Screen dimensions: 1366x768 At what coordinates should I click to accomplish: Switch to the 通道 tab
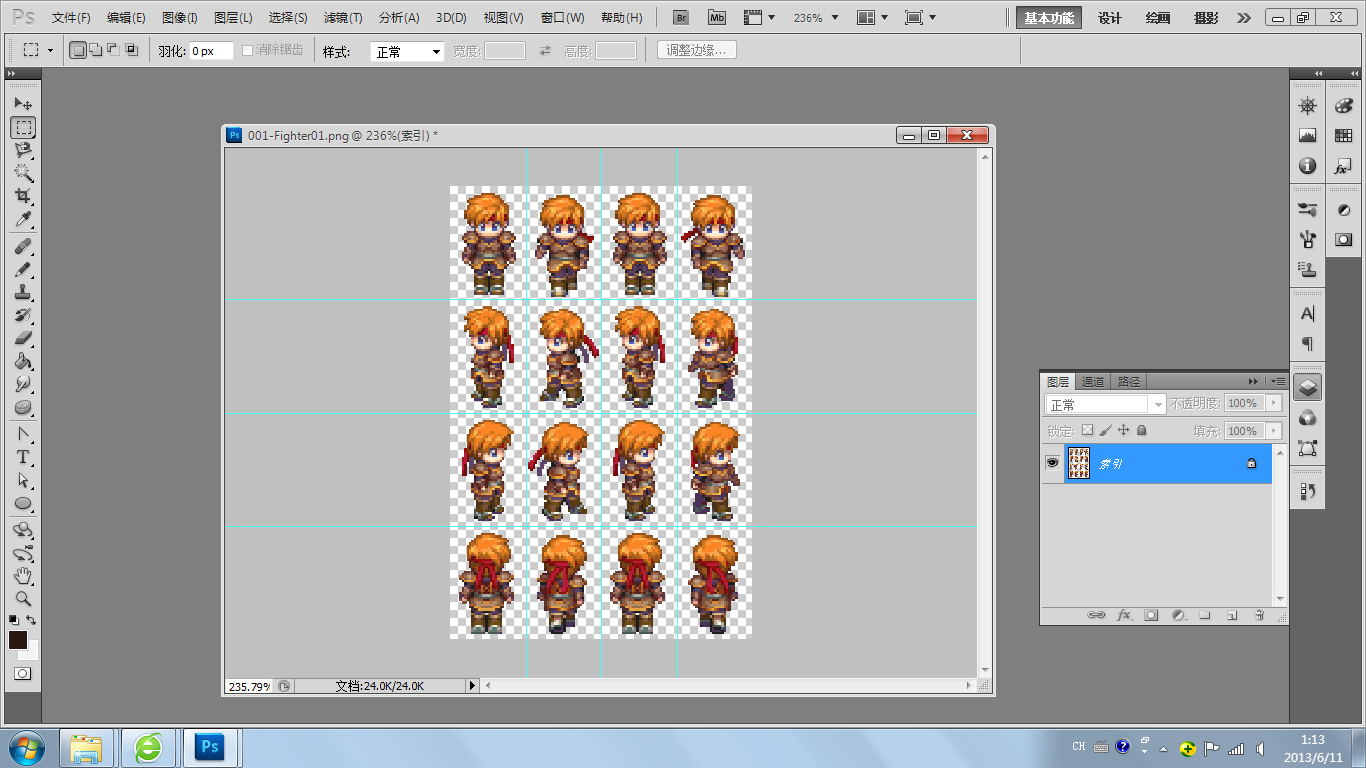click(x=1093, y=382)
